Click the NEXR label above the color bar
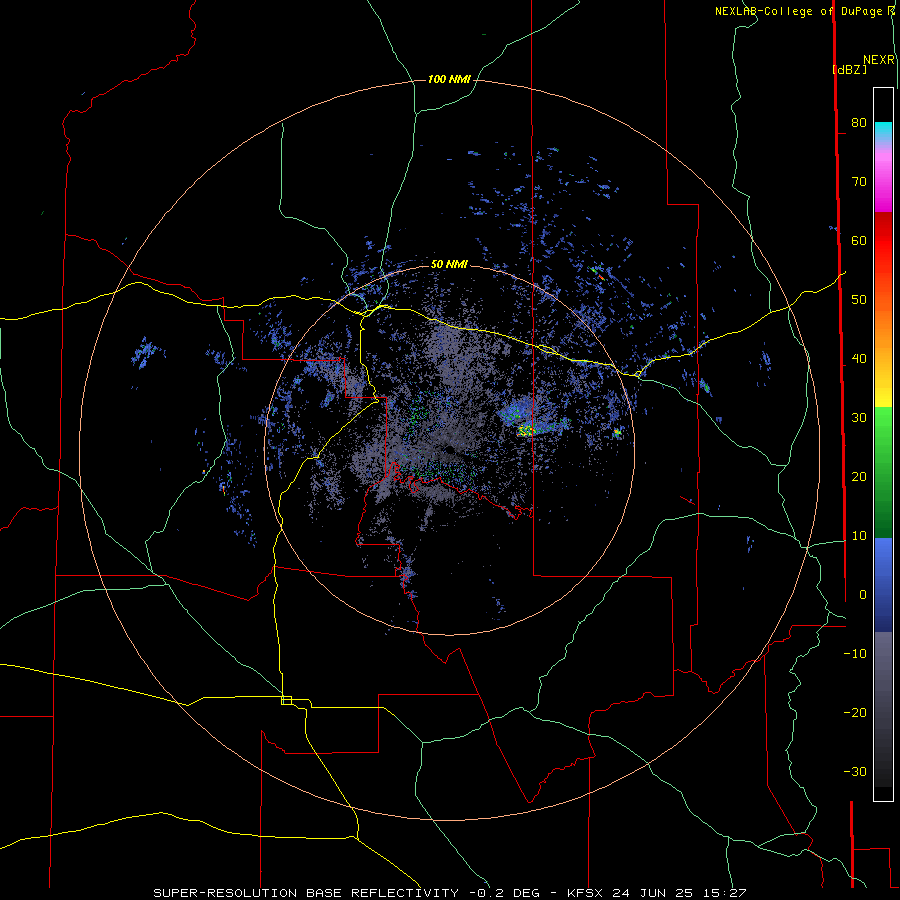 878,60
